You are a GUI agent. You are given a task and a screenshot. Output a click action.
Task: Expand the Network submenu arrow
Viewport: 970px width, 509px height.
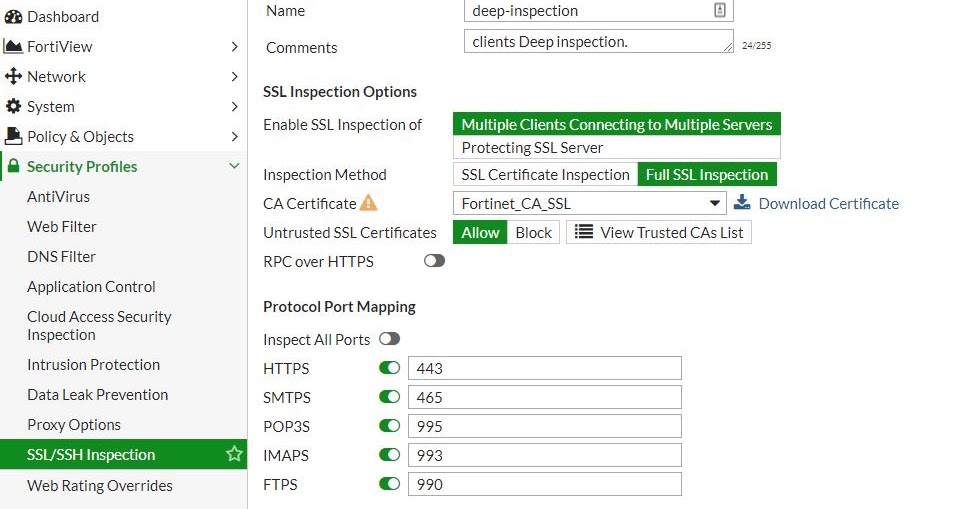point(234,77)
